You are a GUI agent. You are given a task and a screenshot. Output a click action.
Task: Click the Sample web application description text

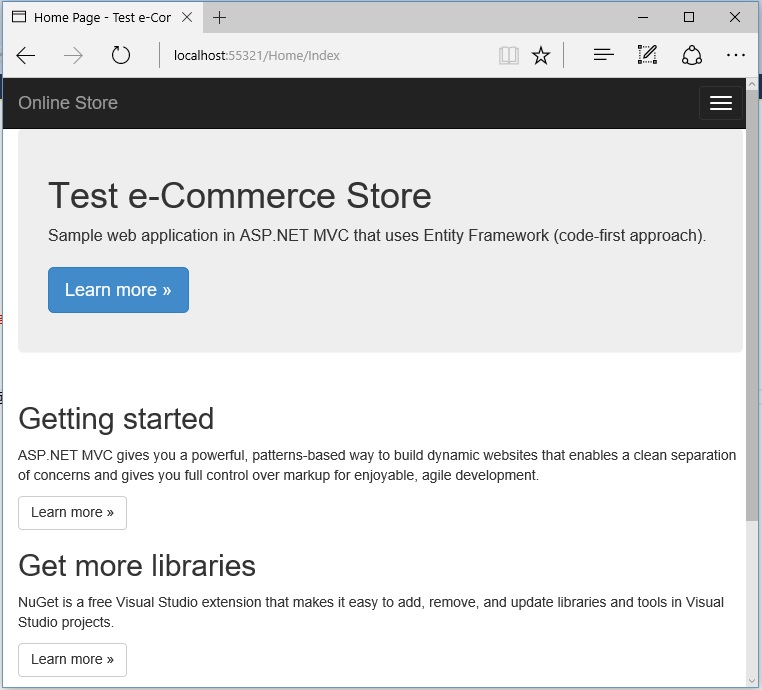click(377, 236)
